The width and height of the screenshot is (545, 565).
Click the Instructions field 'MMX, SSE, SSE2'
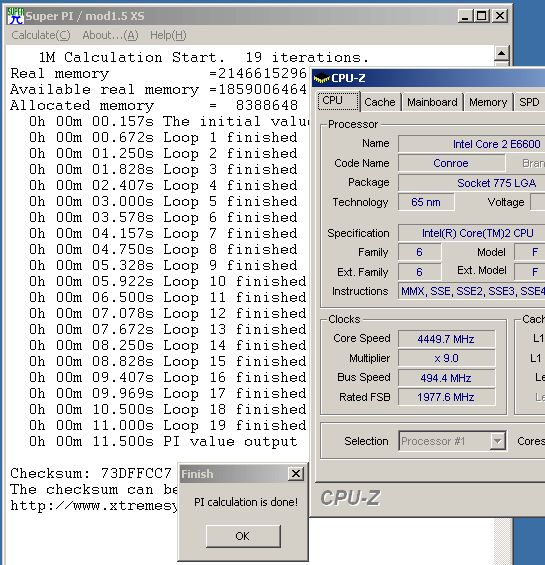click(x=471, y=291)
